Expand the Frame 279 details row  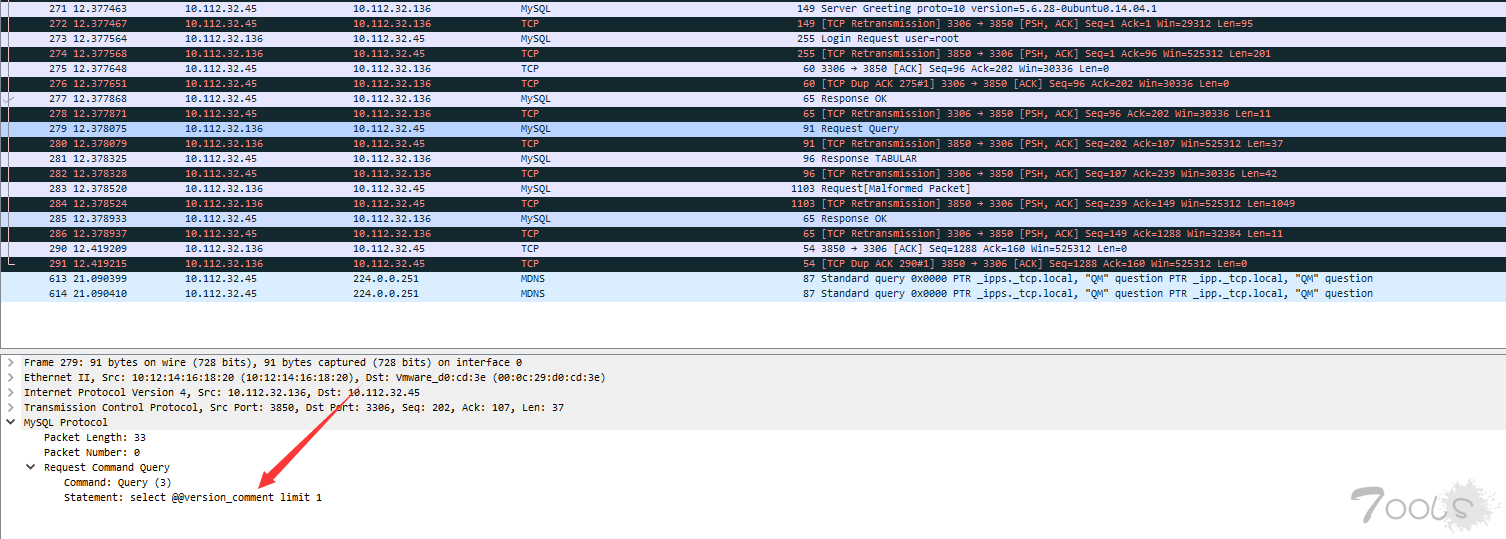tap(10, 362)
